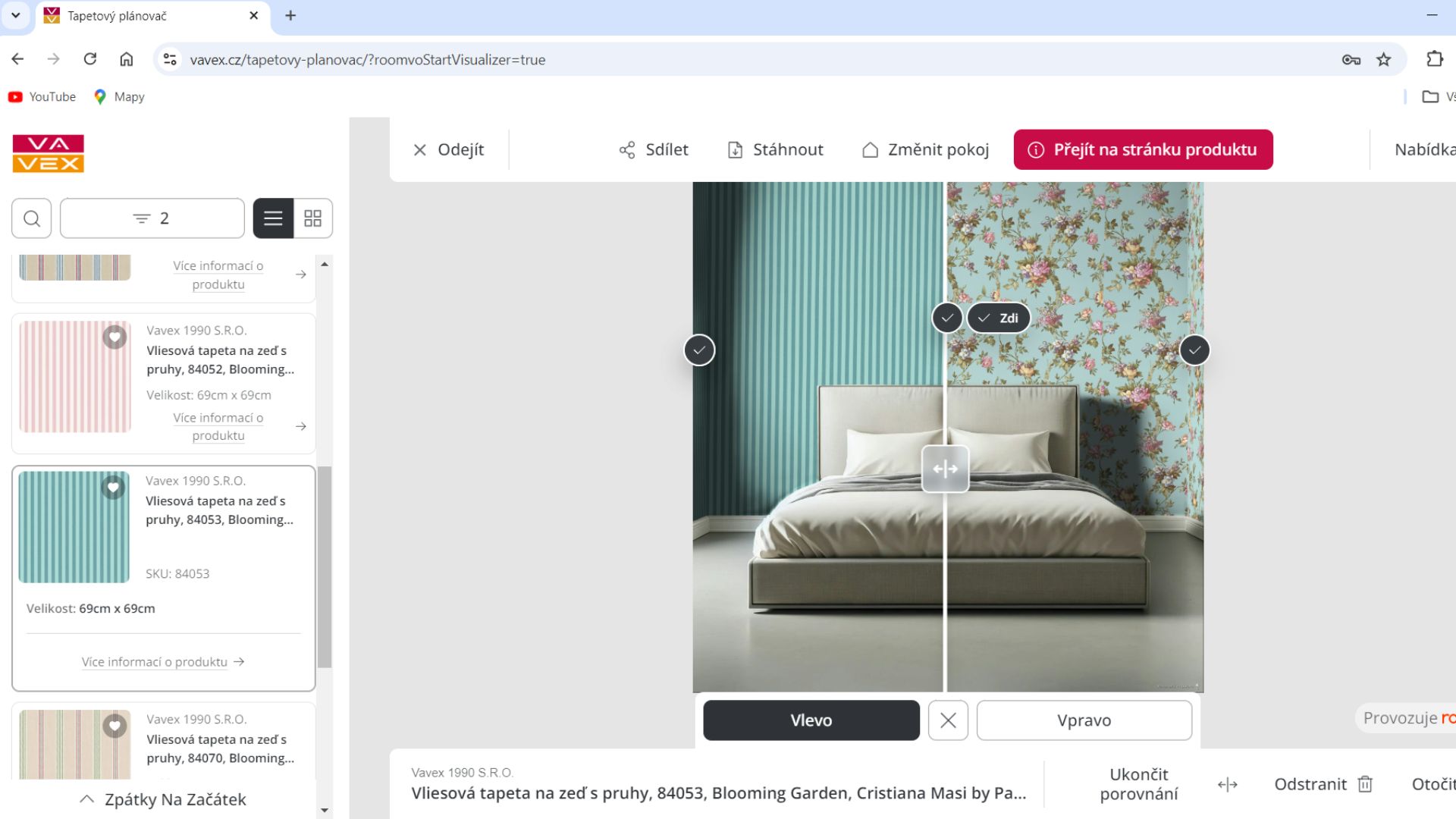Open Více informaci o produktu for teal wallpaper

pos(163,662)
